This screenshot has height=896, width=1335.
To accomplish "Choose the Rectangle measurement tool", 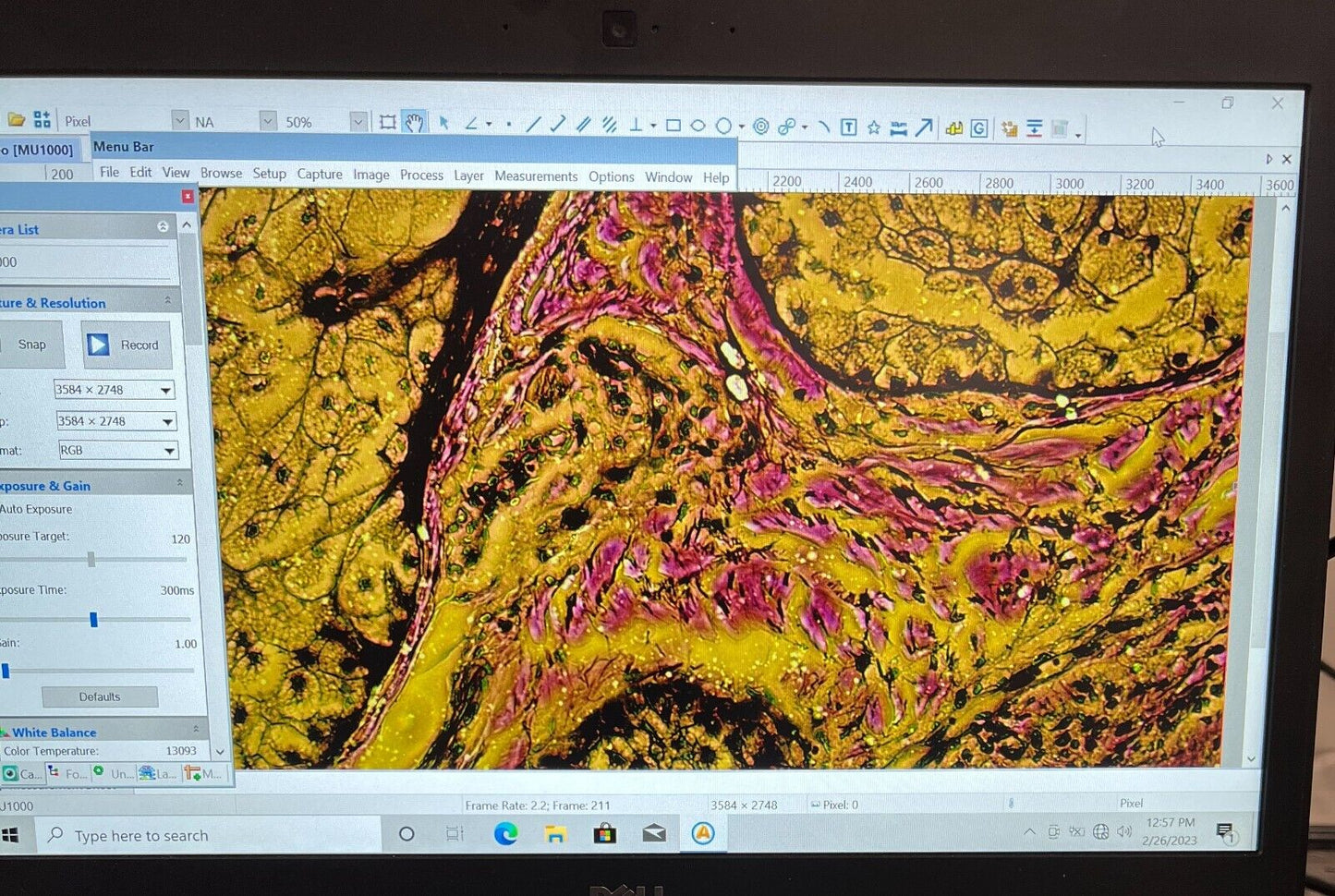I will click(674, 126).
